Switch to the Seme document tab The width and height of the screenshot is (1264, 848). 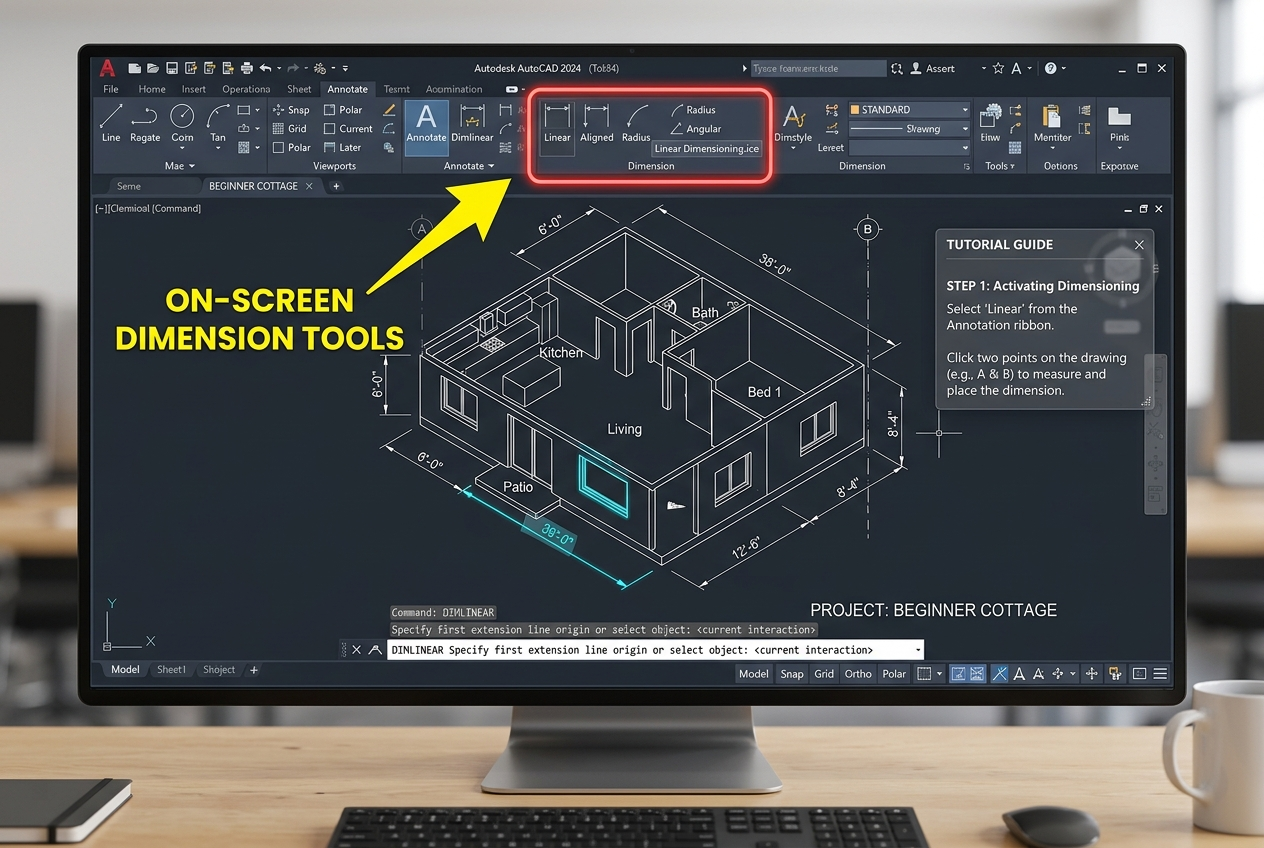129,186
